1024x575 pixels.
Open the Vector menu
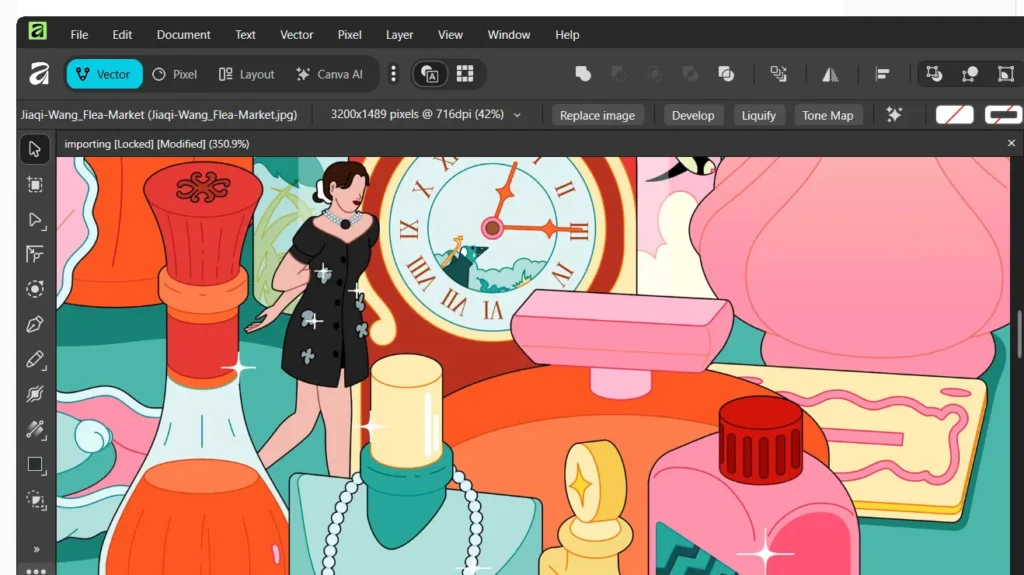(296, 35)
